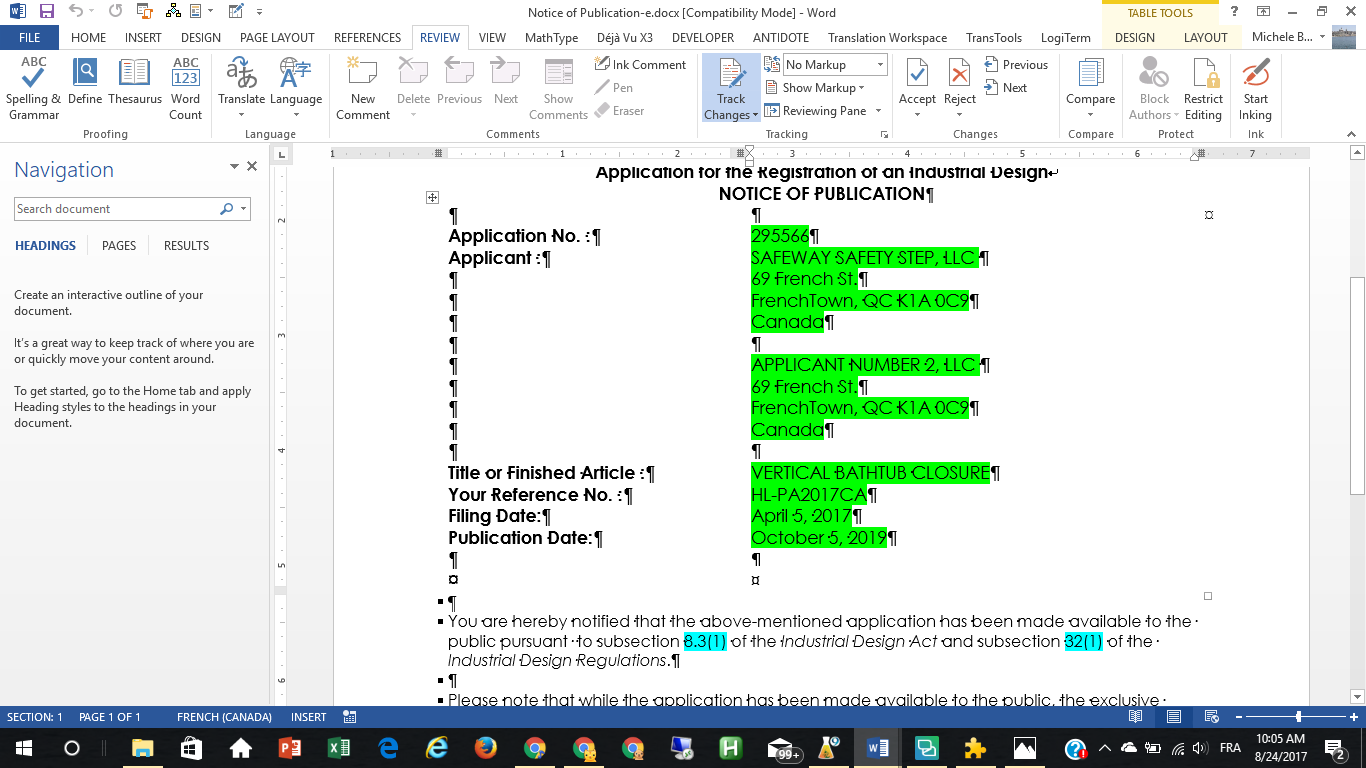Click the table move handle icon
This screenshot has width=1366, height=768.
[433, 198]
